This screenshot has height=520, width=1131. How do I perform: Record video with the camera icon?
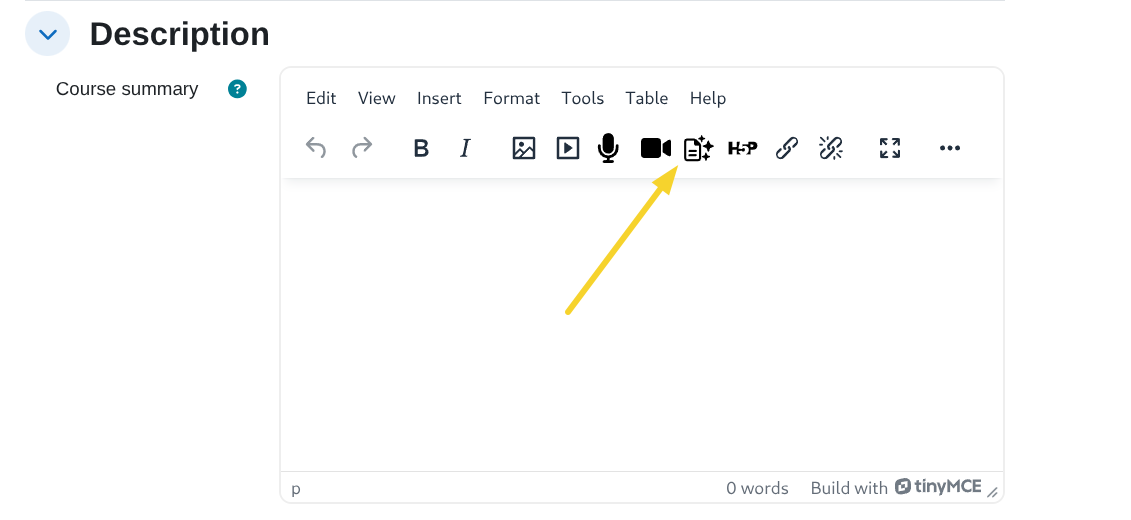pyautogui.click(x=656, y=148)
